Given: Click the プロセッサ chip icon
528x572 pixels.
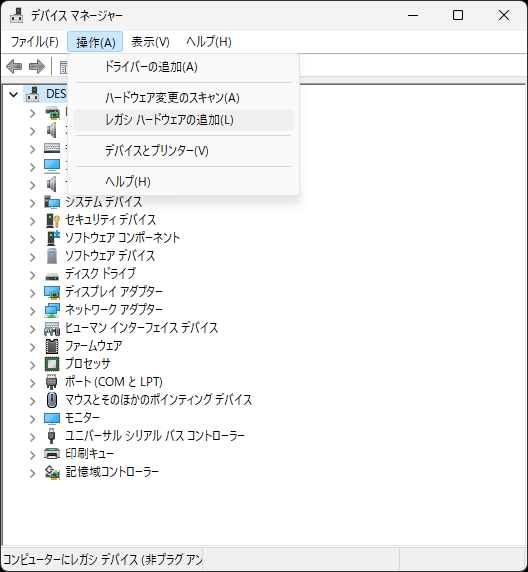Looking at the screenshot, I should [x=52, y=364].
